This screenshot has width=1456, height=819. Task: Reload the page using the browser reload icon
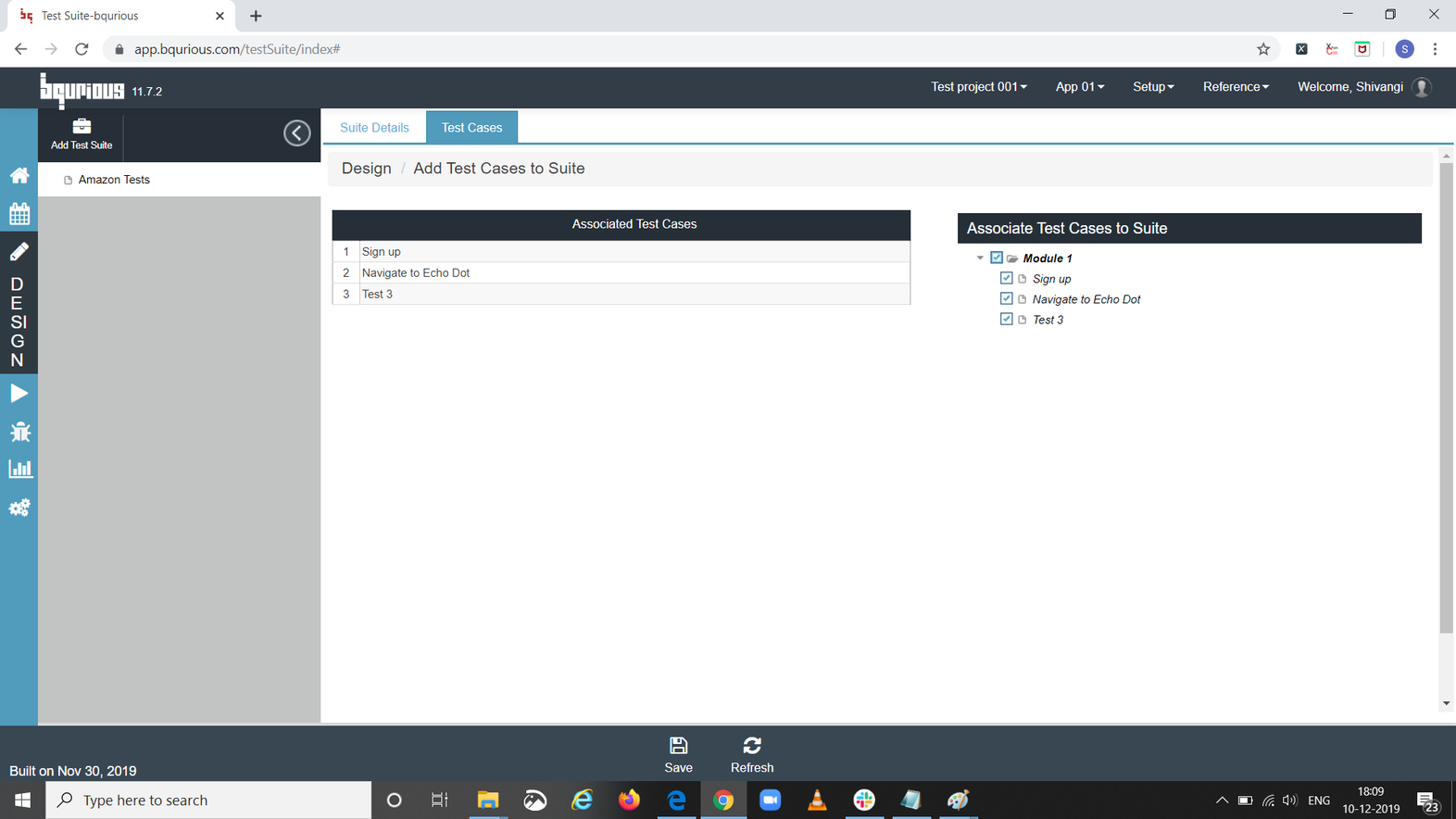pyautogui.click(x=82, y=49)
